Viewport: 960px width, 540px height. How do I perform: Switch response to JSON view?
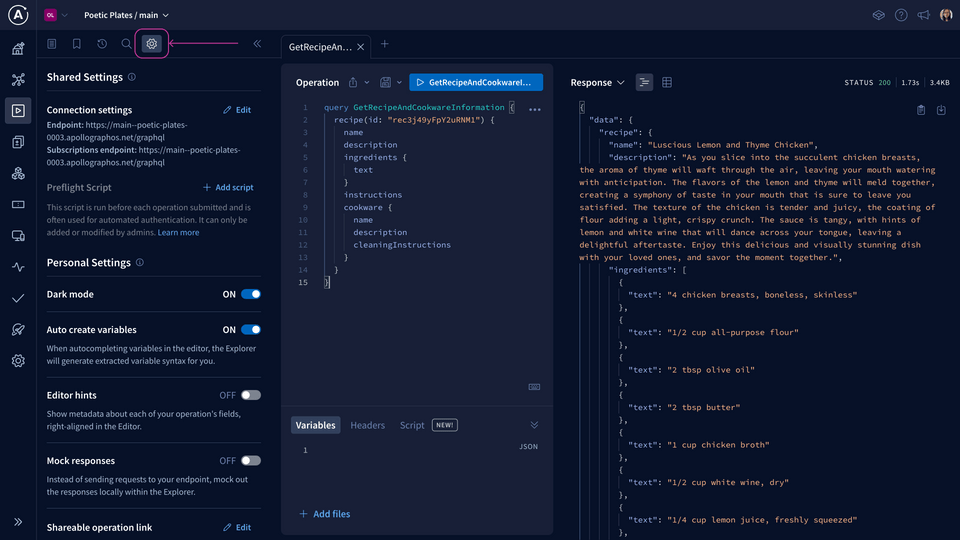pyautogui.click(x=643, y=82)
